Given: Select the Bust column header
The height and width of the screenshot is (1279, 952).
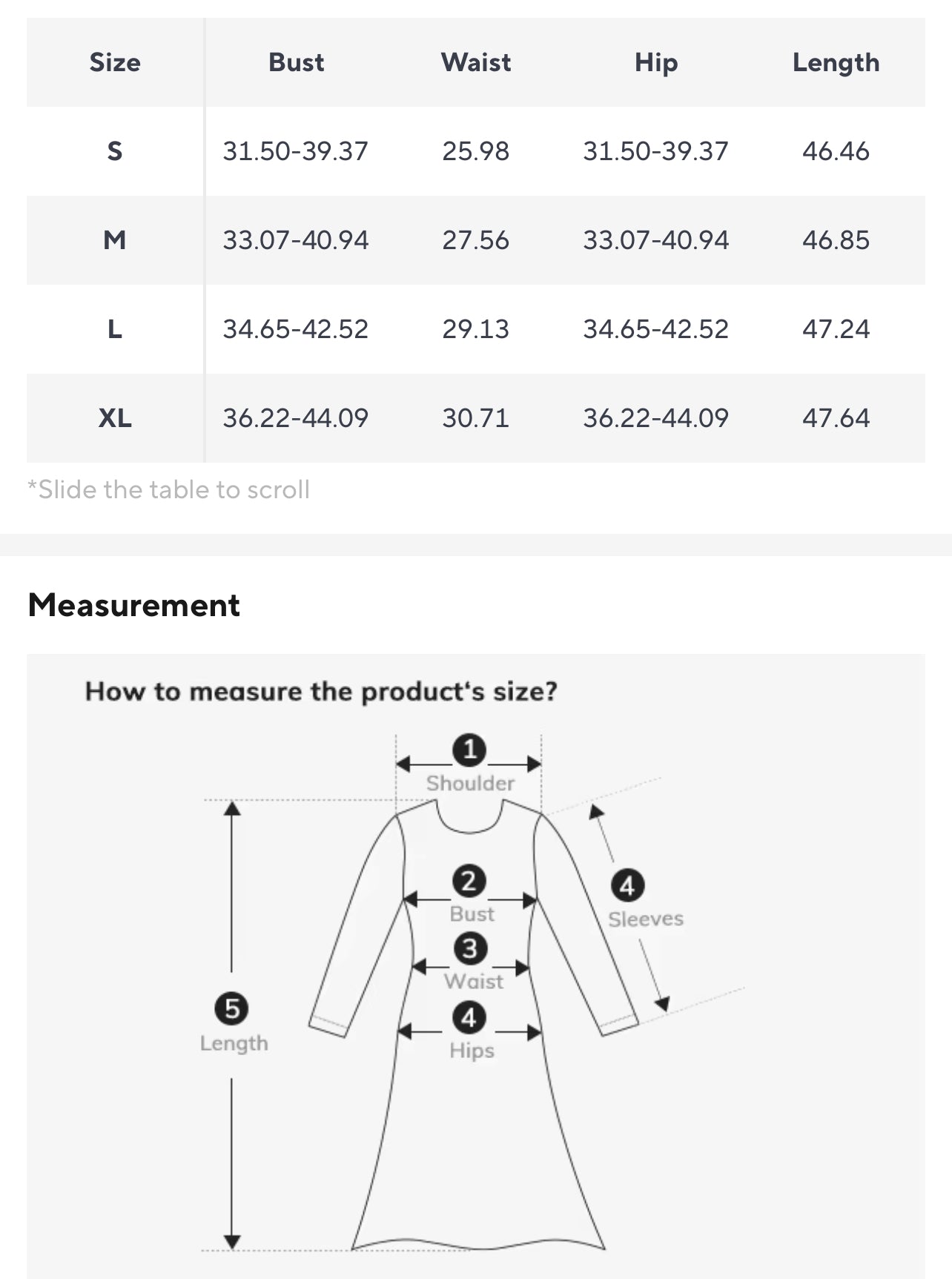Looking at the screenshot, I should tap(296, 62).
